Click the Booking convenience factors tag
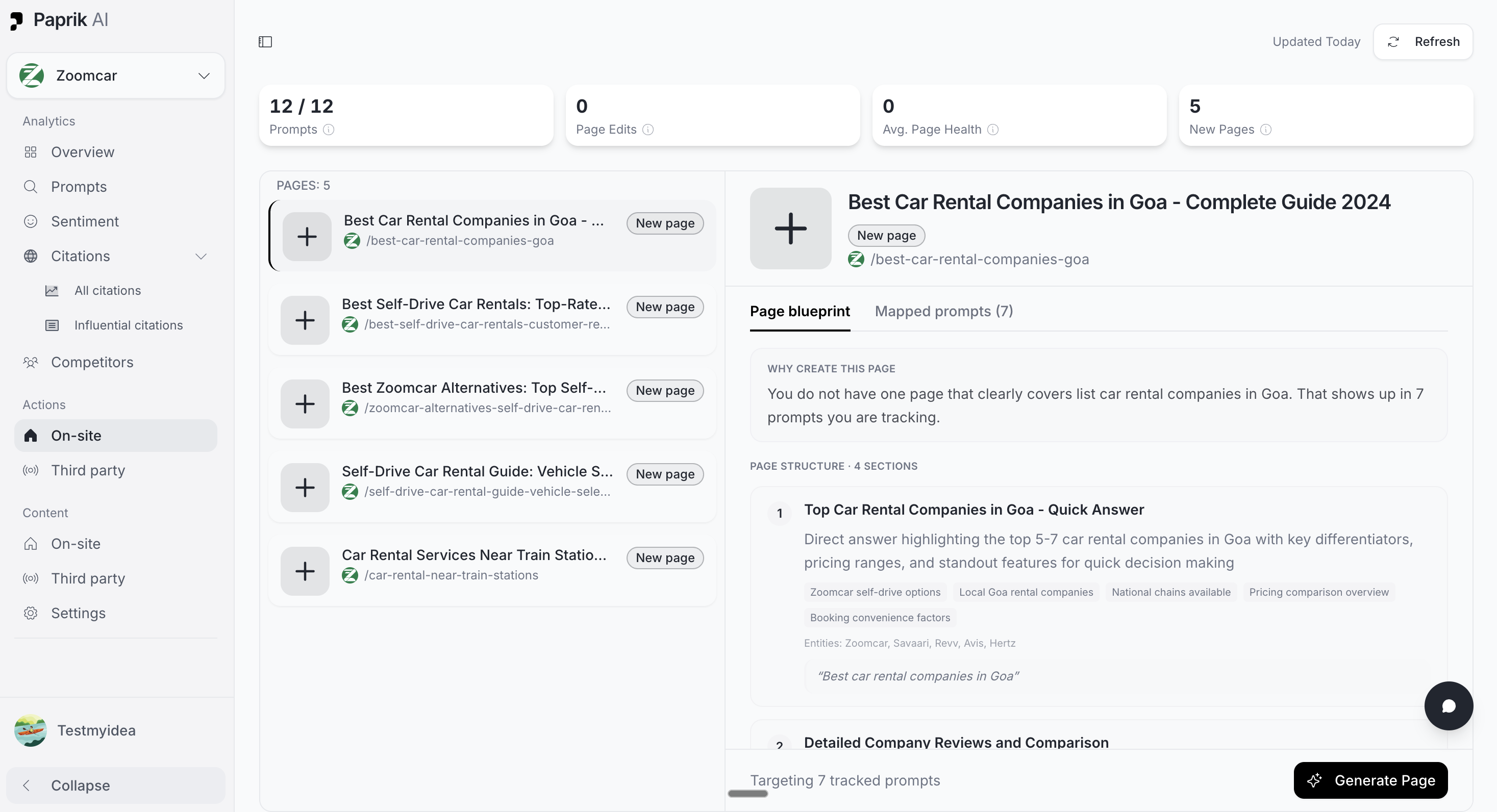Image resolution: width=1497 pixels, height=812 pixels. pos(880,618)
